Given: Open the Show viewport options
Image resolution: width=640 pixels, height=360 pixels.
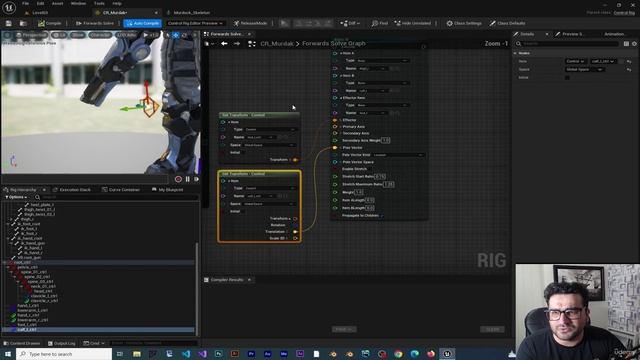Looking at the screenshot, I should click(78, 35).
